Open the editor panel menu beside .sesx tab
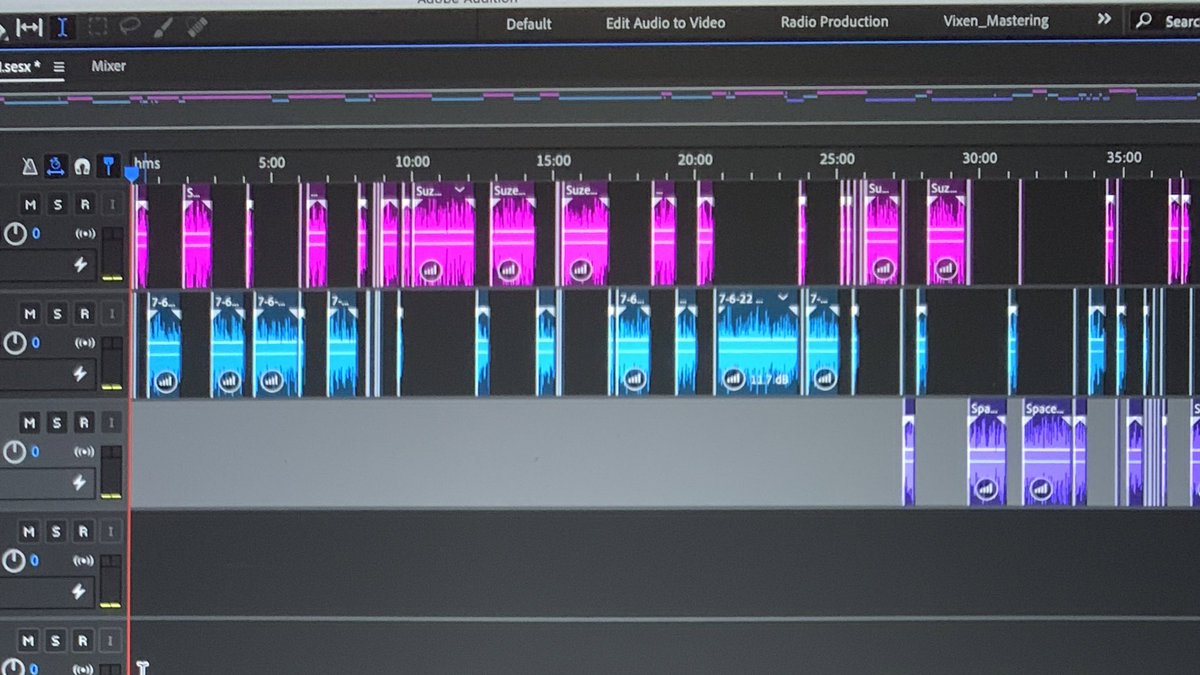The width and height of the screenshot is (1200, 675). [x=59, y=67]
